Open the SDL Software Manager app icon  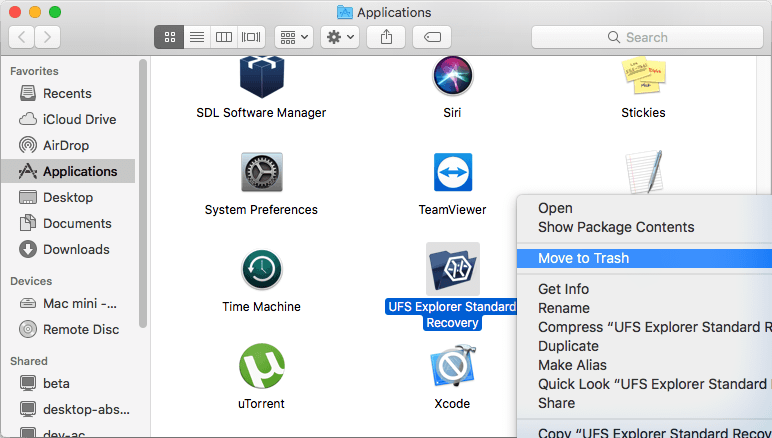coord(261,77)
